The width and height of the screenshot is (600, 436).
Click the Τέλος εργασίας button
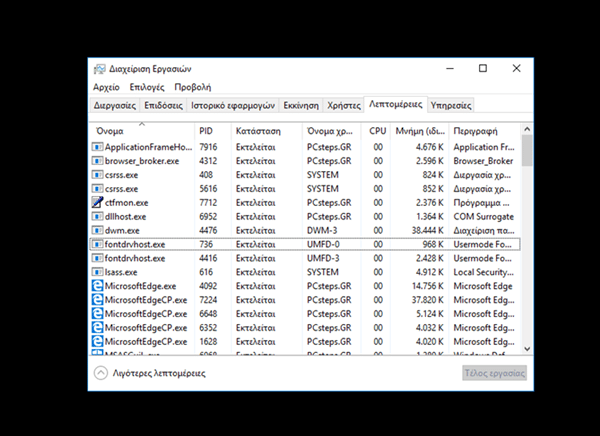click(x=494, y=373)
